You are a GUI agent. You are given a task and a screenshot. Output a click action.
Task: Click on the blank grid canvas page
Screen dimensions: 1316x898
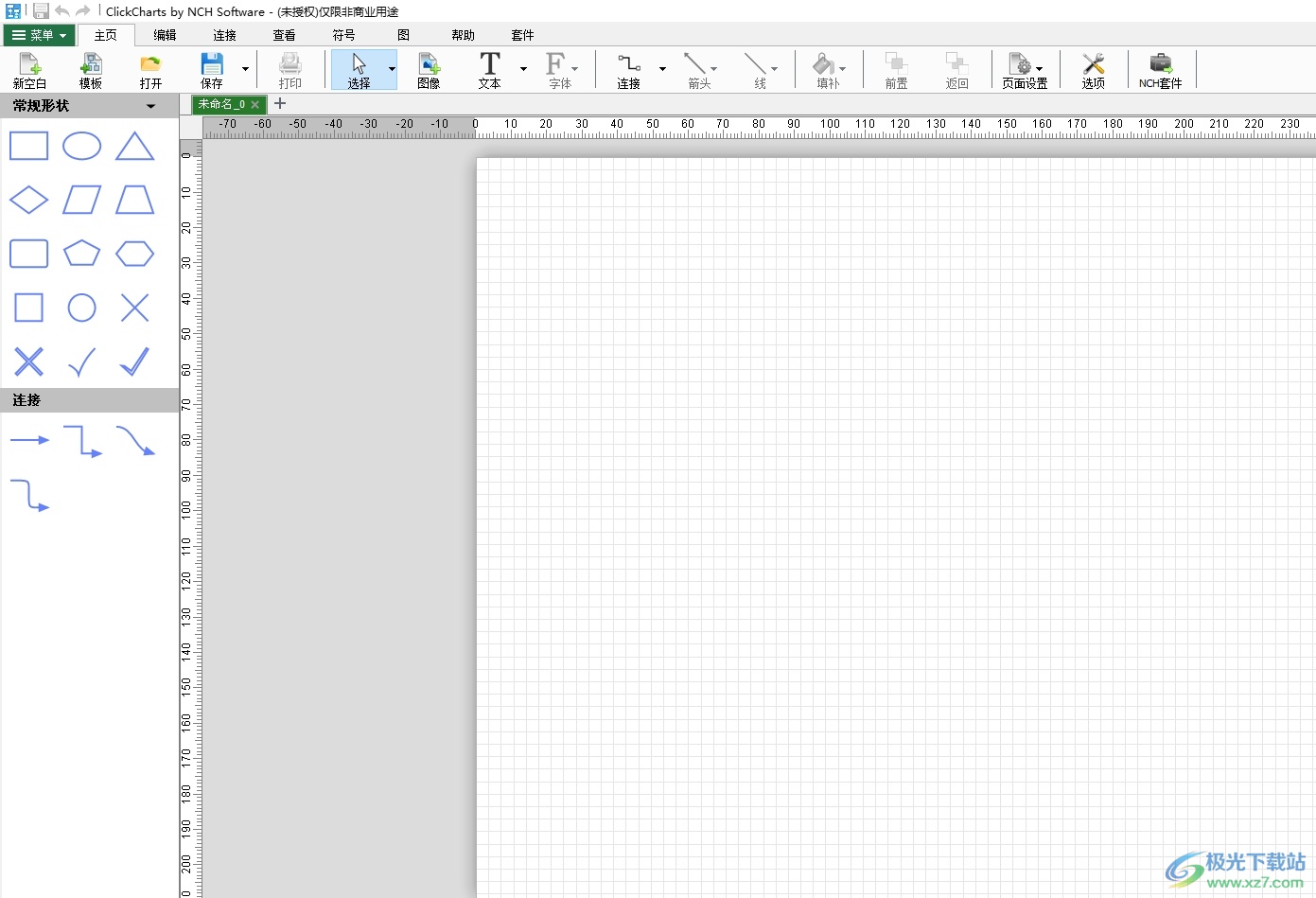[895, 526]
